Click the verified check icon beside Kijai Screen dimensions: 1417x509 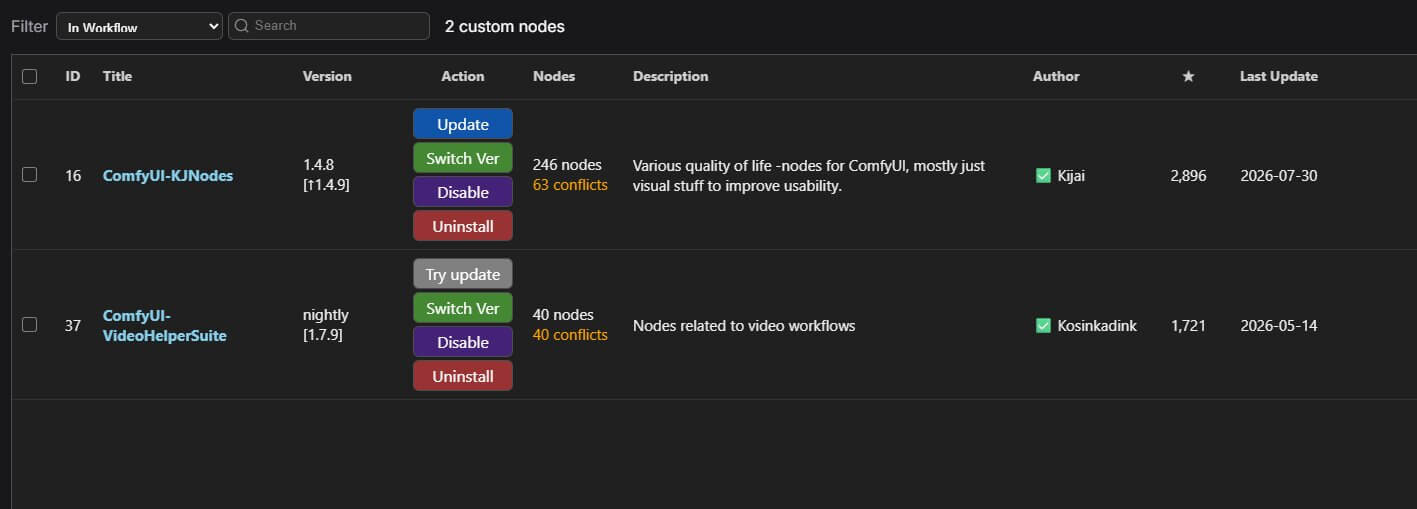1043,176
